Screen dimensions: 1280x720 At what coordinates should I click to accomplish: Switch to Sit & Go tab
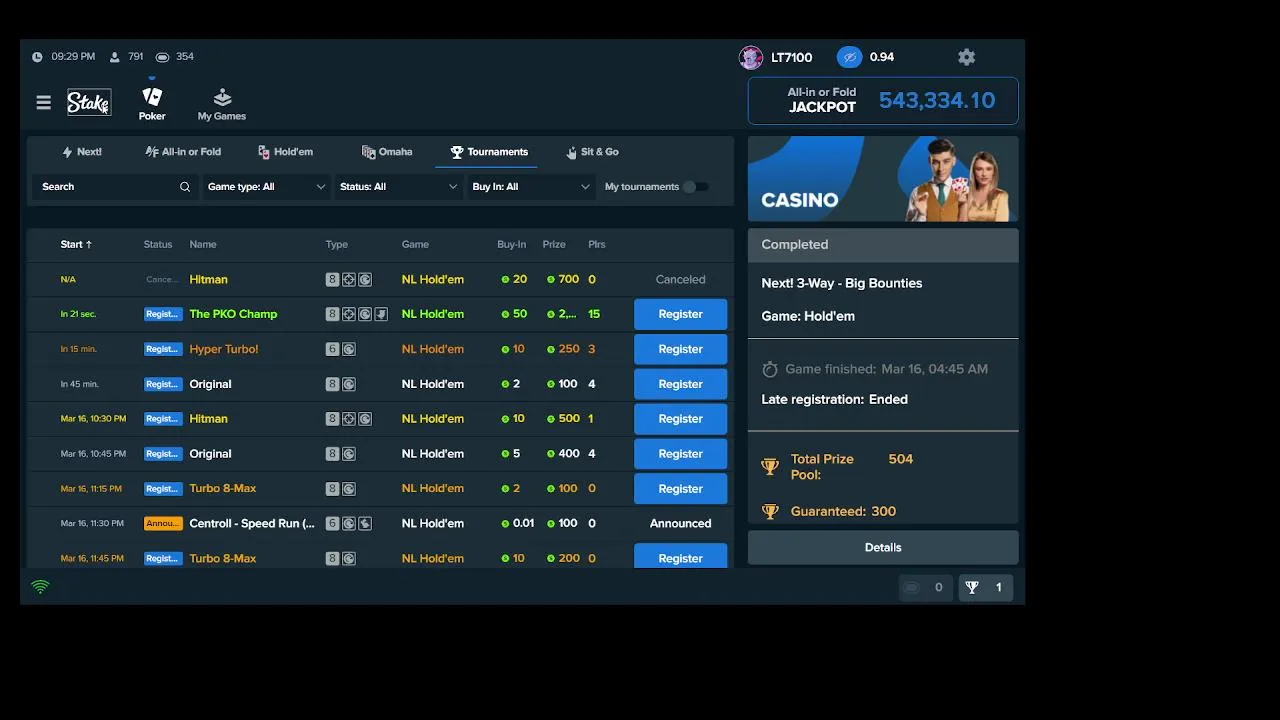(592, 152)
